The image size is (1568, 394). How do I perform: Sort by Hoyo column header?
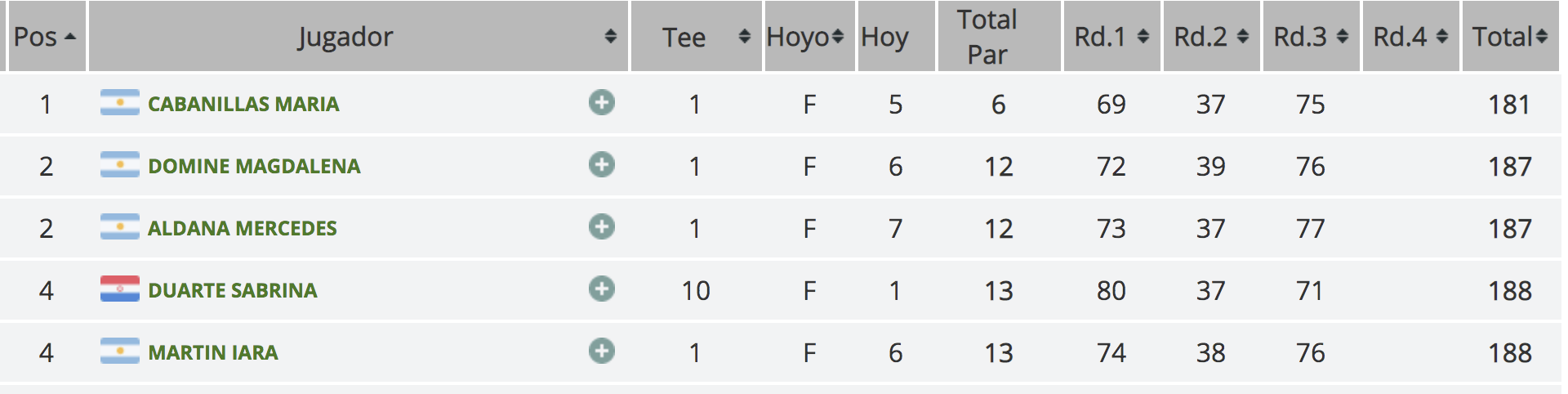809,36
